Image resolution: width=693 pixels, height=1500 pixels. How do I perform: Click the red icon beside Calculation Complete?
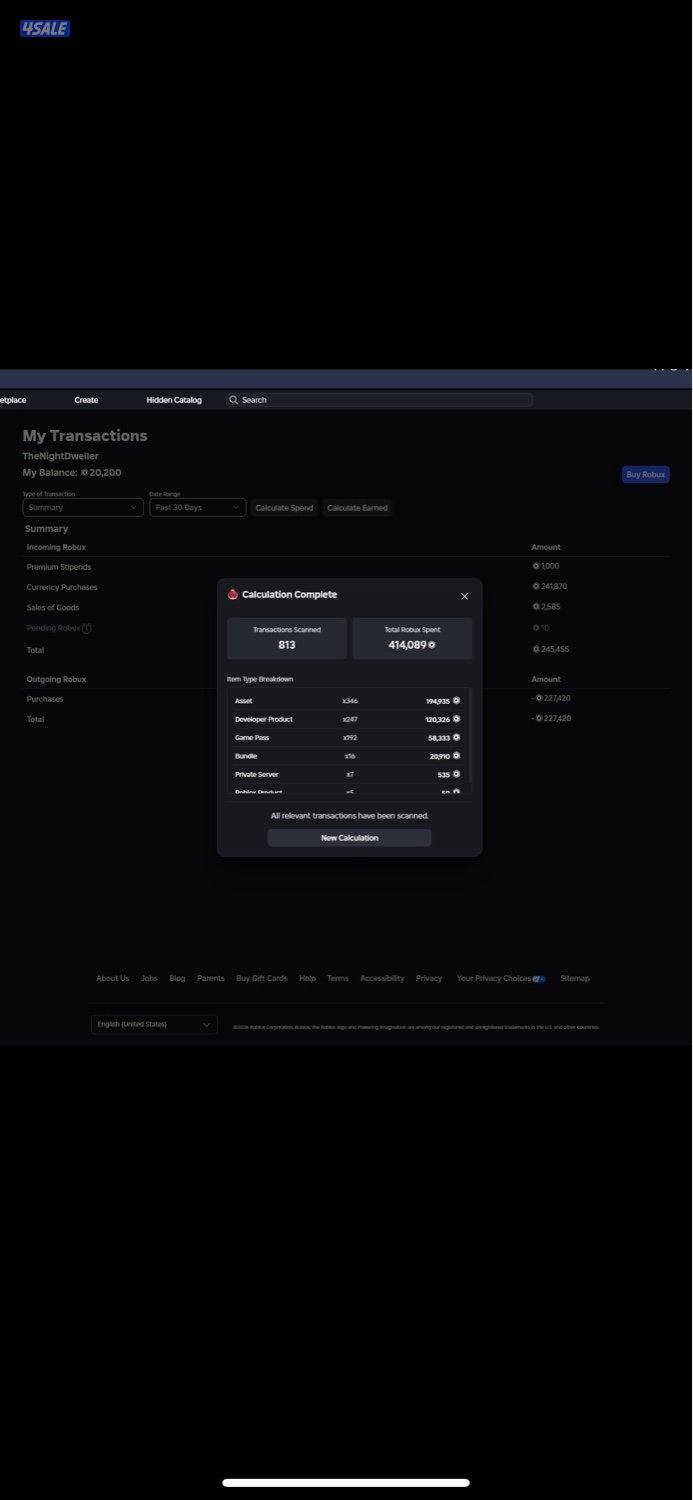point(233,594)
